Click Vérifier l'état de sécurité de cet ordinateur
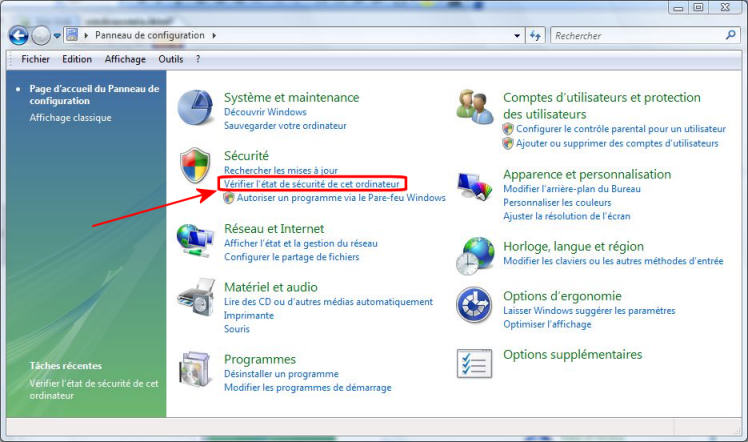Image resolution: width=748 pixels, height=442 pixels. click(312, 184)
